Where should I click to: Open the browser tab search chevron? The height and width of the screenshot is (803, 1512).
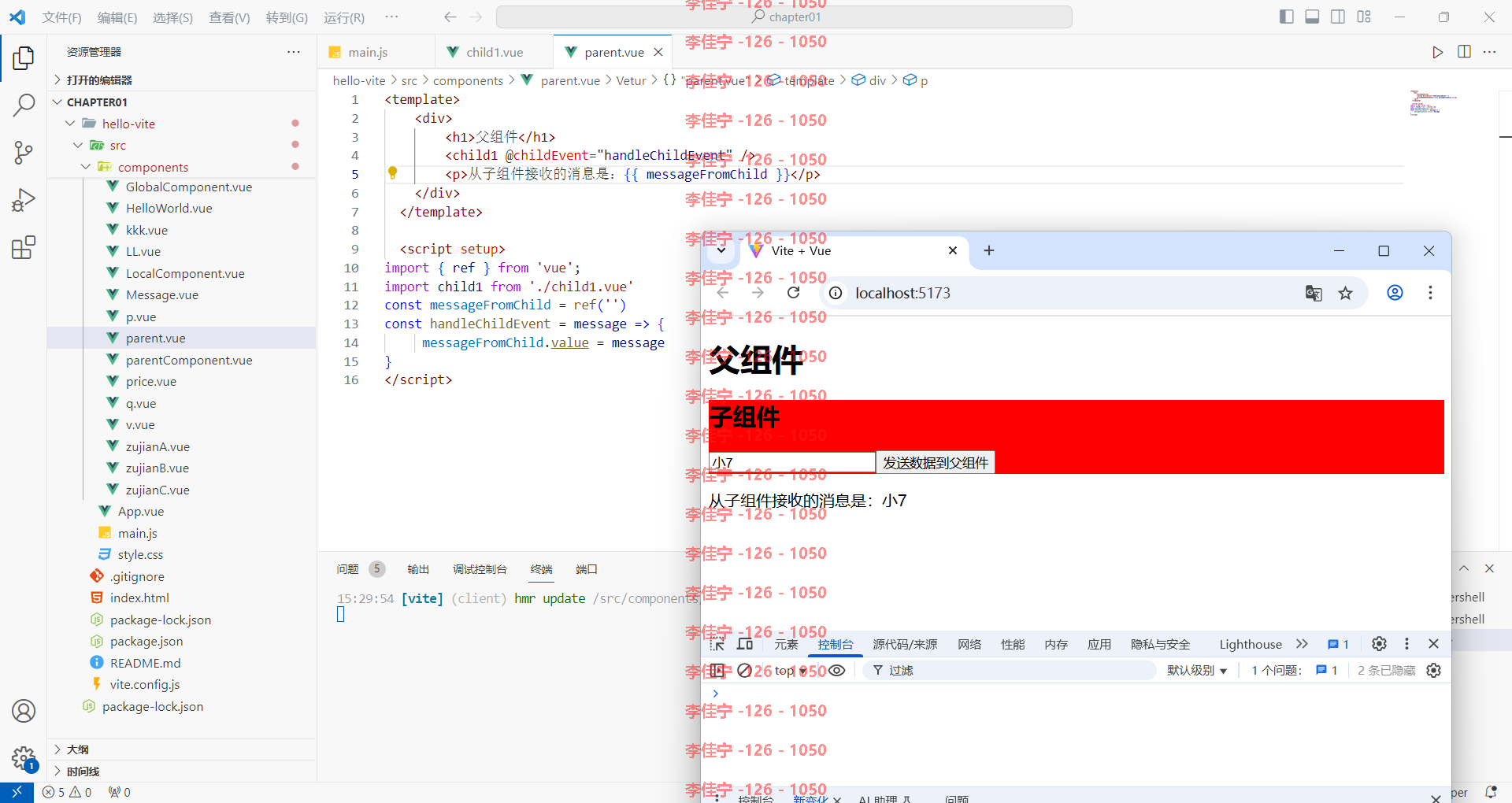coord(721,250)
